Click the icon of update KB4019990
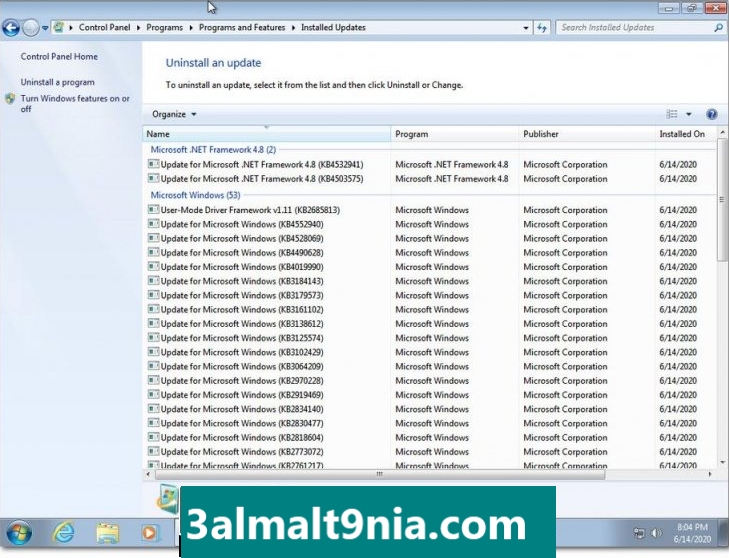The width and height of the screenshot is (729, 558). click(153, 266)
